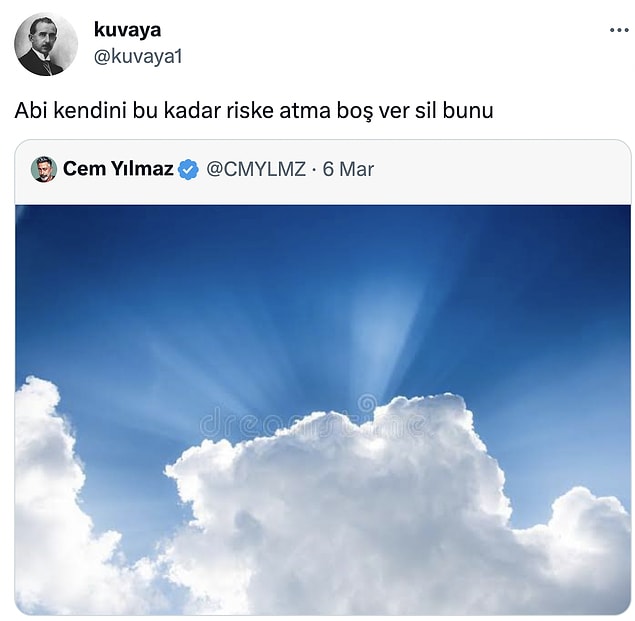Select the tweet text starting with Abi kendini
The height and width of the screenshot is (621, 635).
(254, 110)
